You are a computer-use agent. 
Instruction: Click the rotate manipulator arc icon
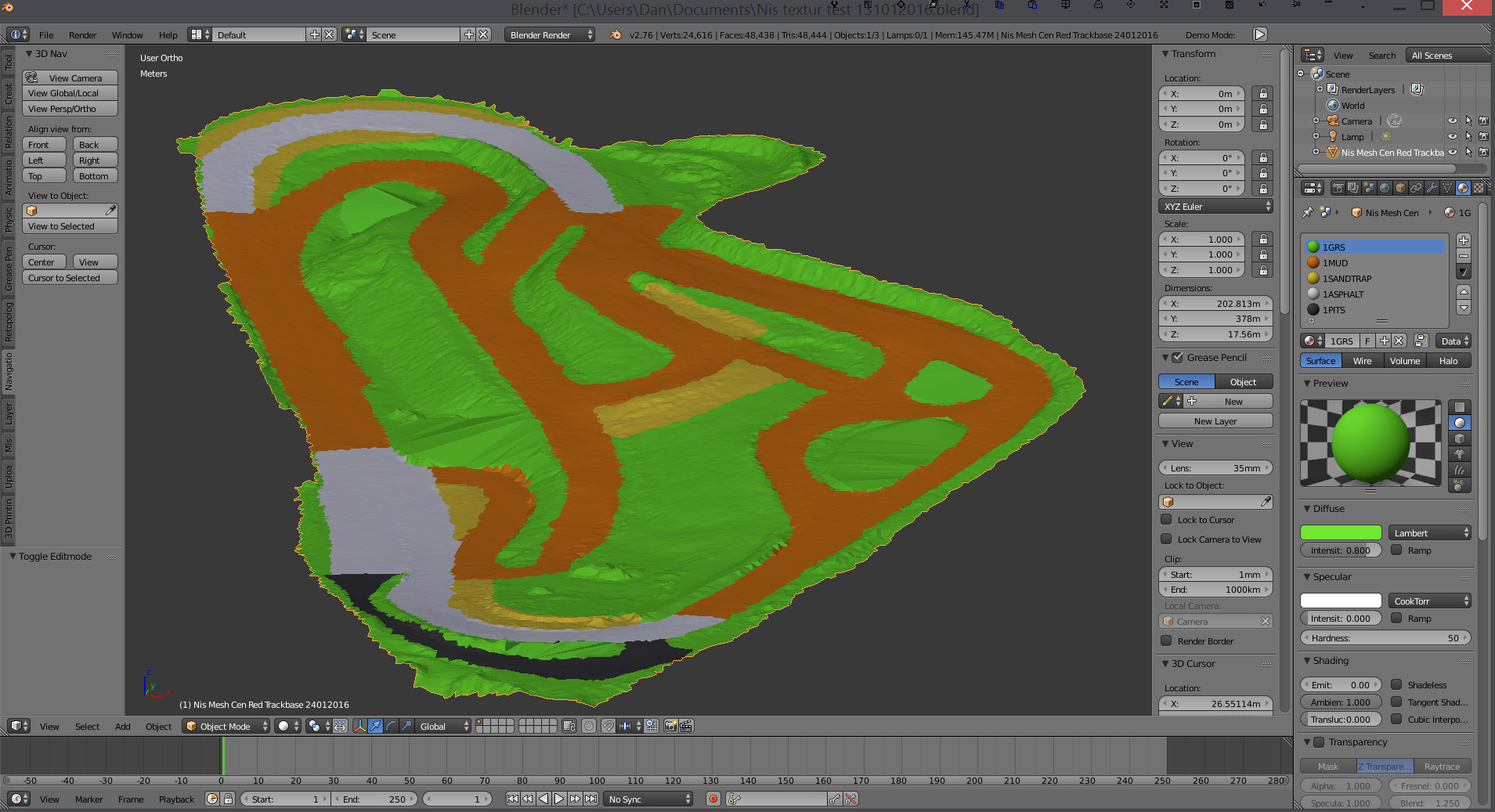pyautogui.click(x=391, y=726)
